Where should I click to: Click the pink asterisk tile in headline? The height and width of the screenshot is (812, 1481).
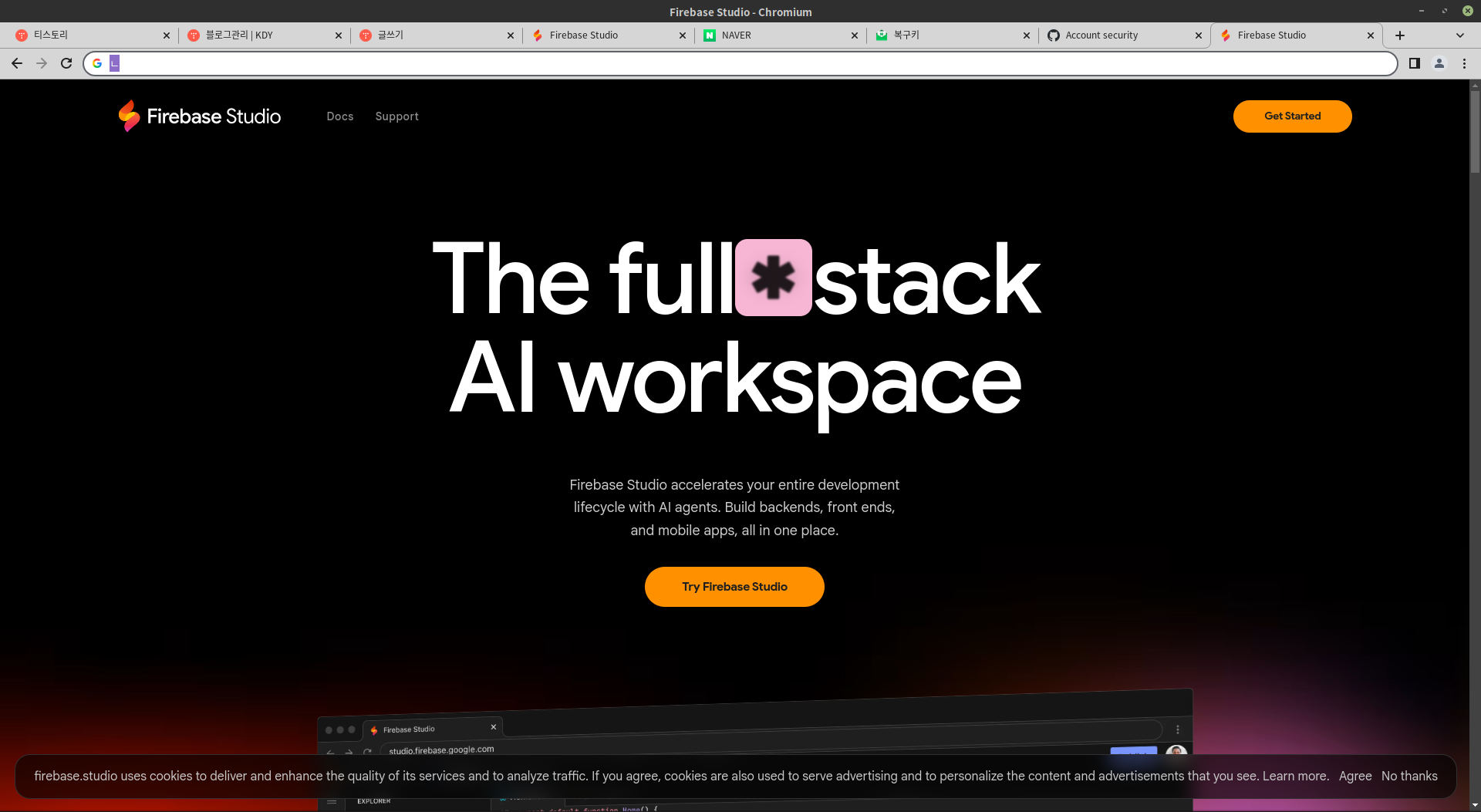pyautogui.click(x=773, y=278)
